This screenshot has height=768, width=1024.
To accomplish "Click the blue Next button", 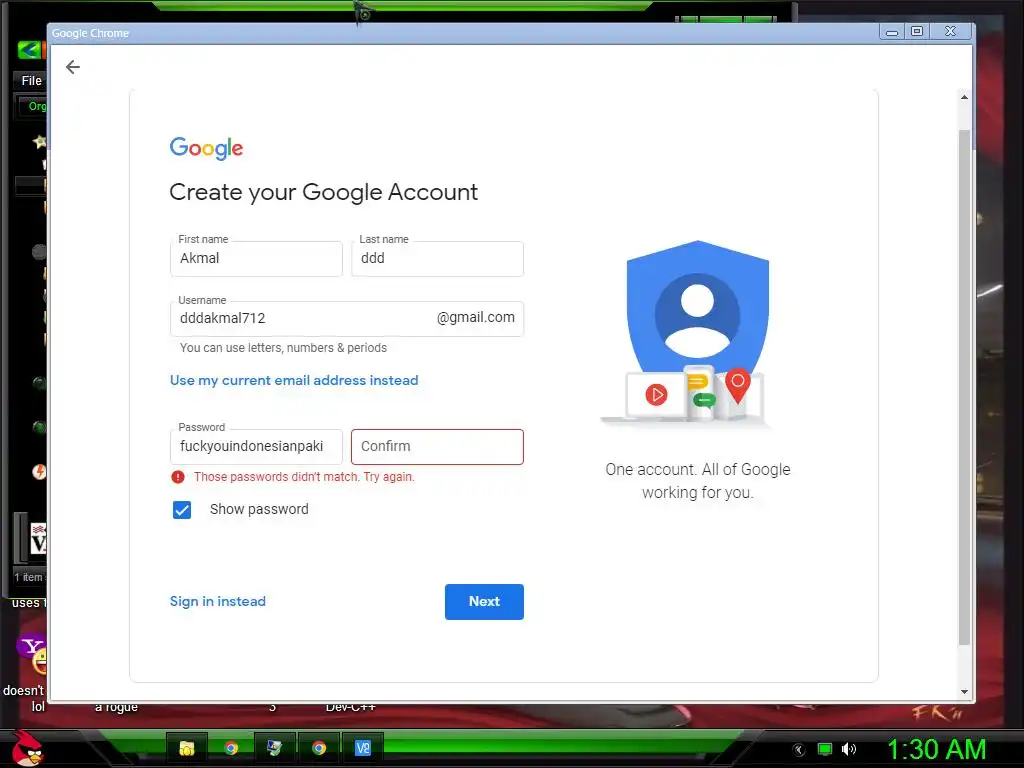I will [484, 601].
